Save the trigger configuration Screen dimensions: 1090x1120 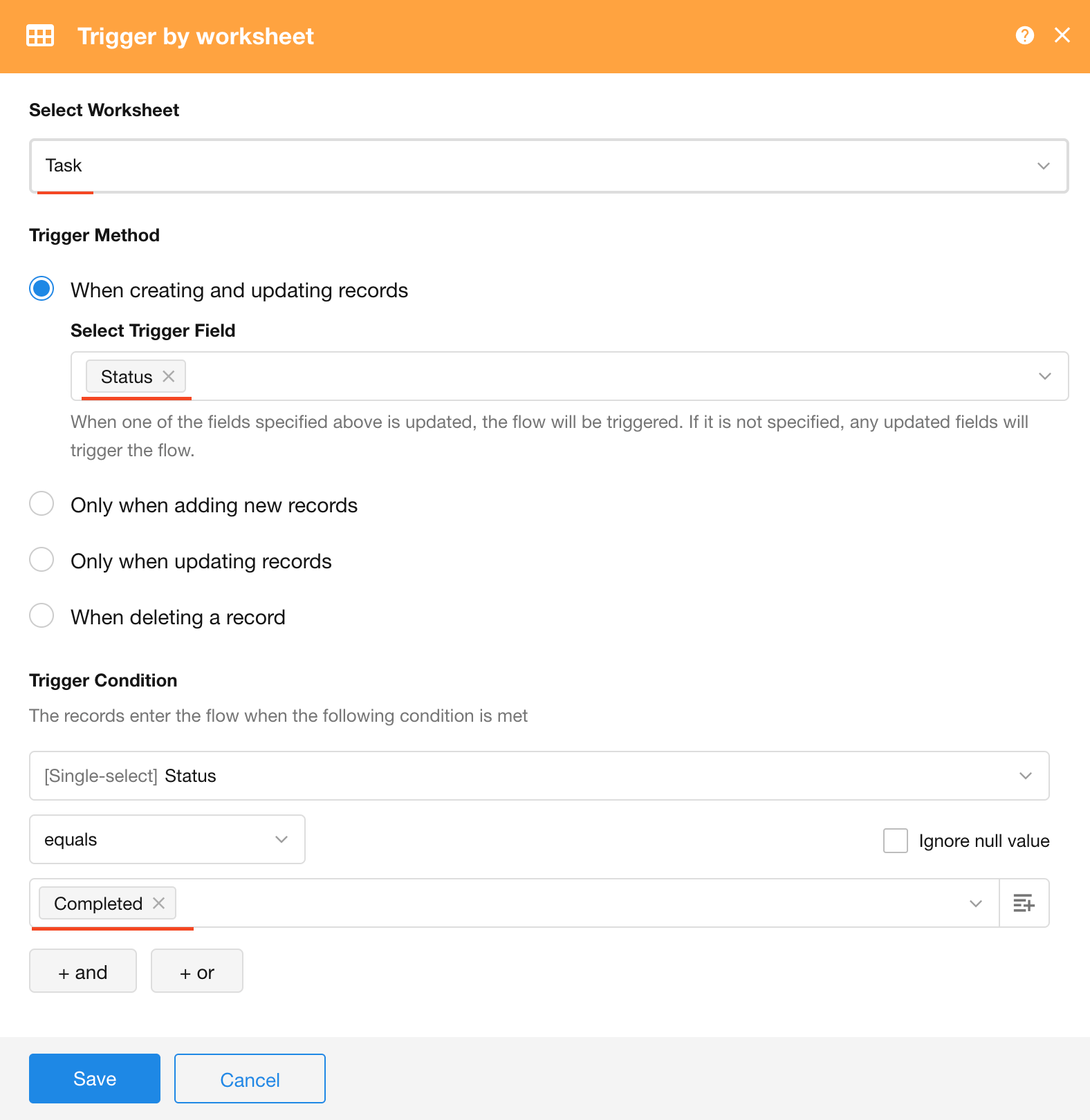point(95,1079)
